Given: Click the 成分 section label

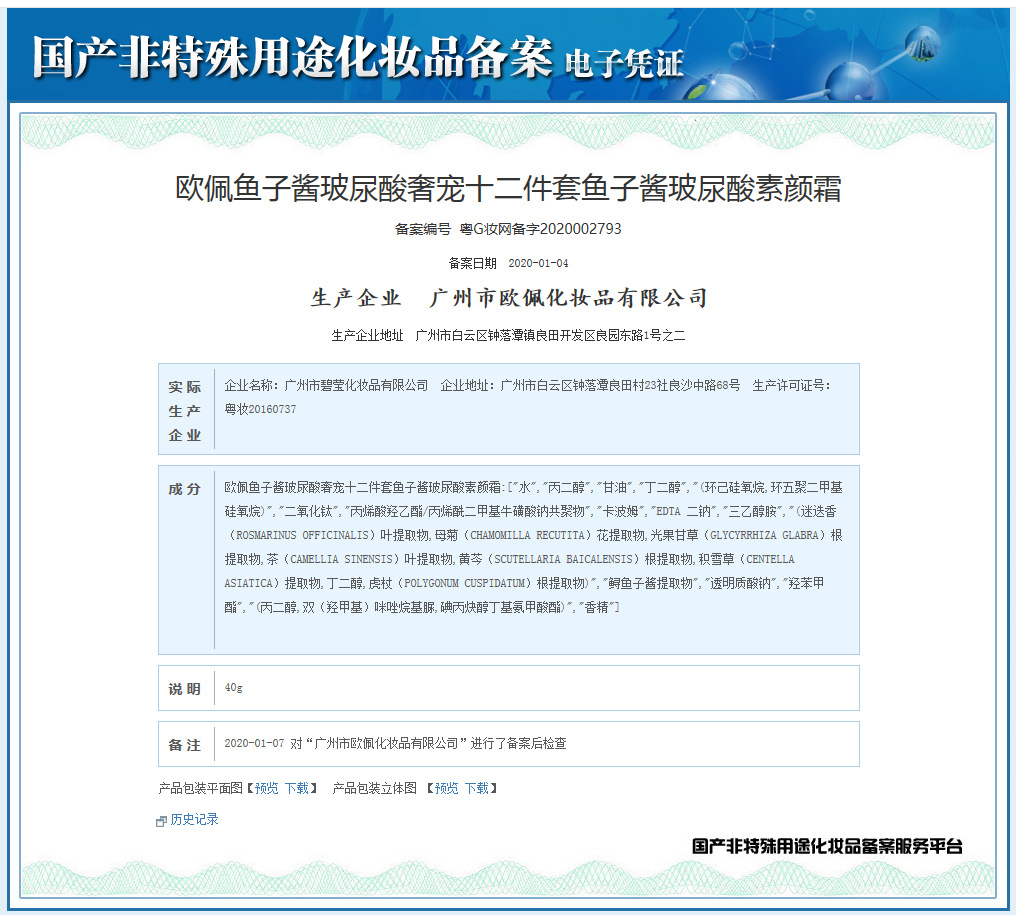Looking at the screenshot, I should tap(185, 490).
